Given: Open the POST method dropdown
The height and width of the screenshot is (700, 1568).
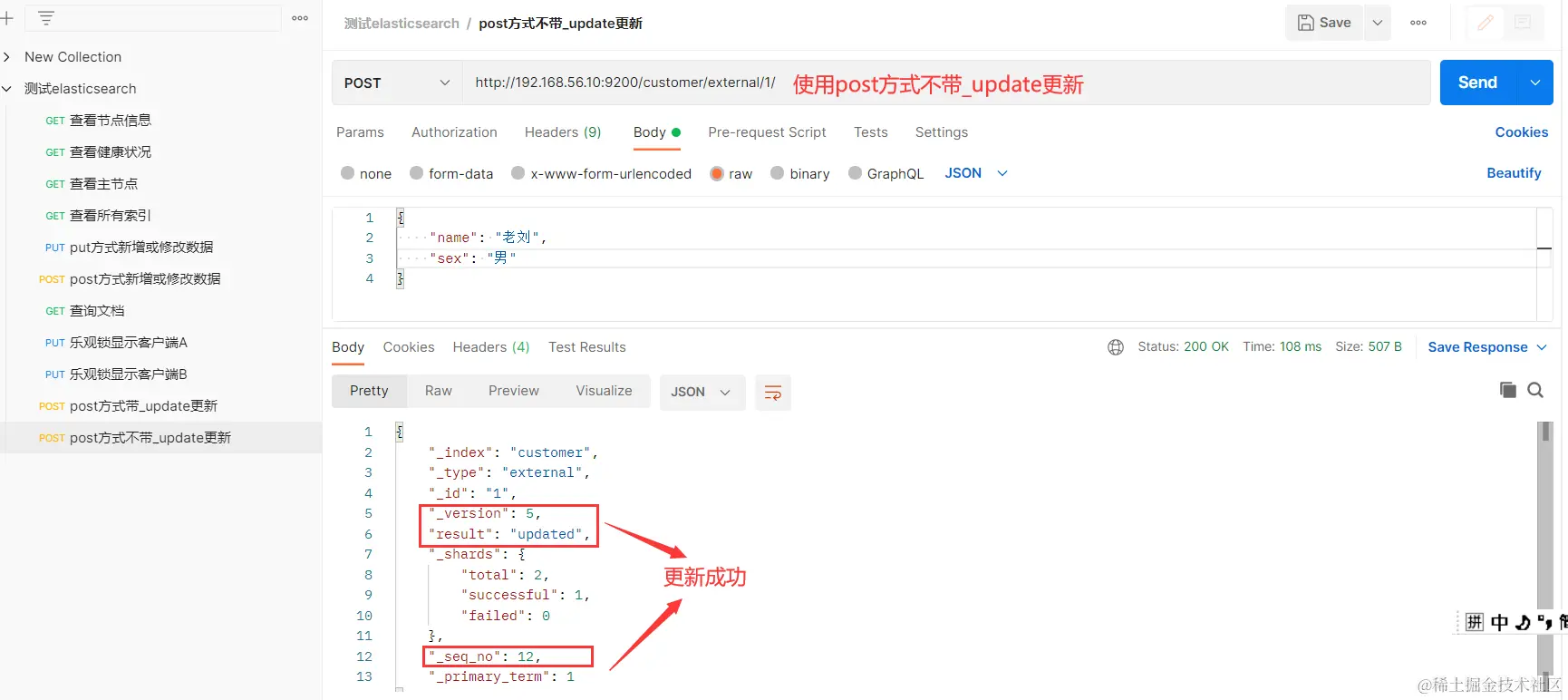Looking at the screenshot, I should 397,83.
